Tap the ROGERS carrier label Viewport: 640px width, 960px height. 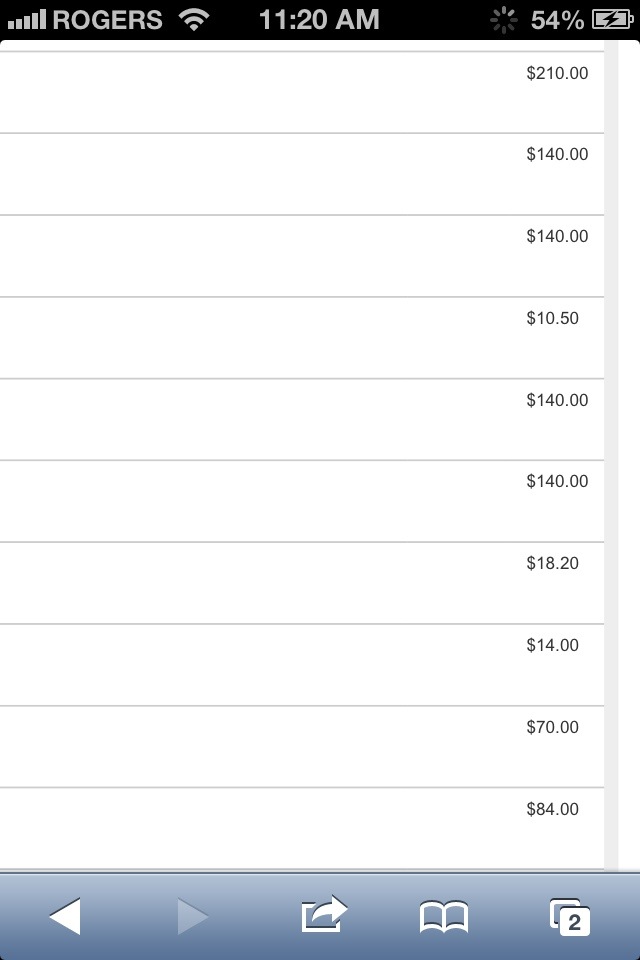coord(108,20)
